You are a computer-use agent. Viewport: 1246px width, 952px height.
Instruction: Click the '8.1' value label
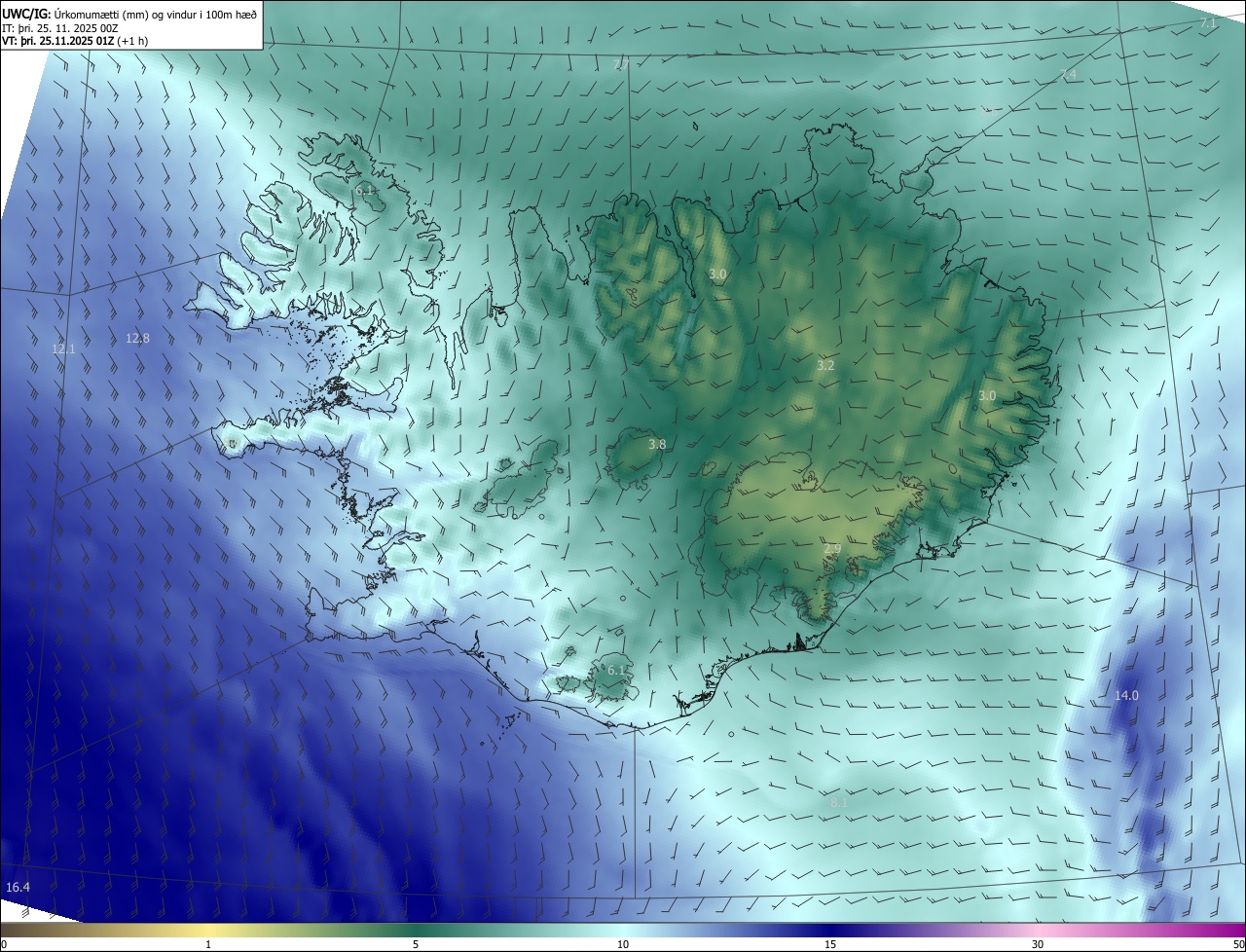[838, 803]
